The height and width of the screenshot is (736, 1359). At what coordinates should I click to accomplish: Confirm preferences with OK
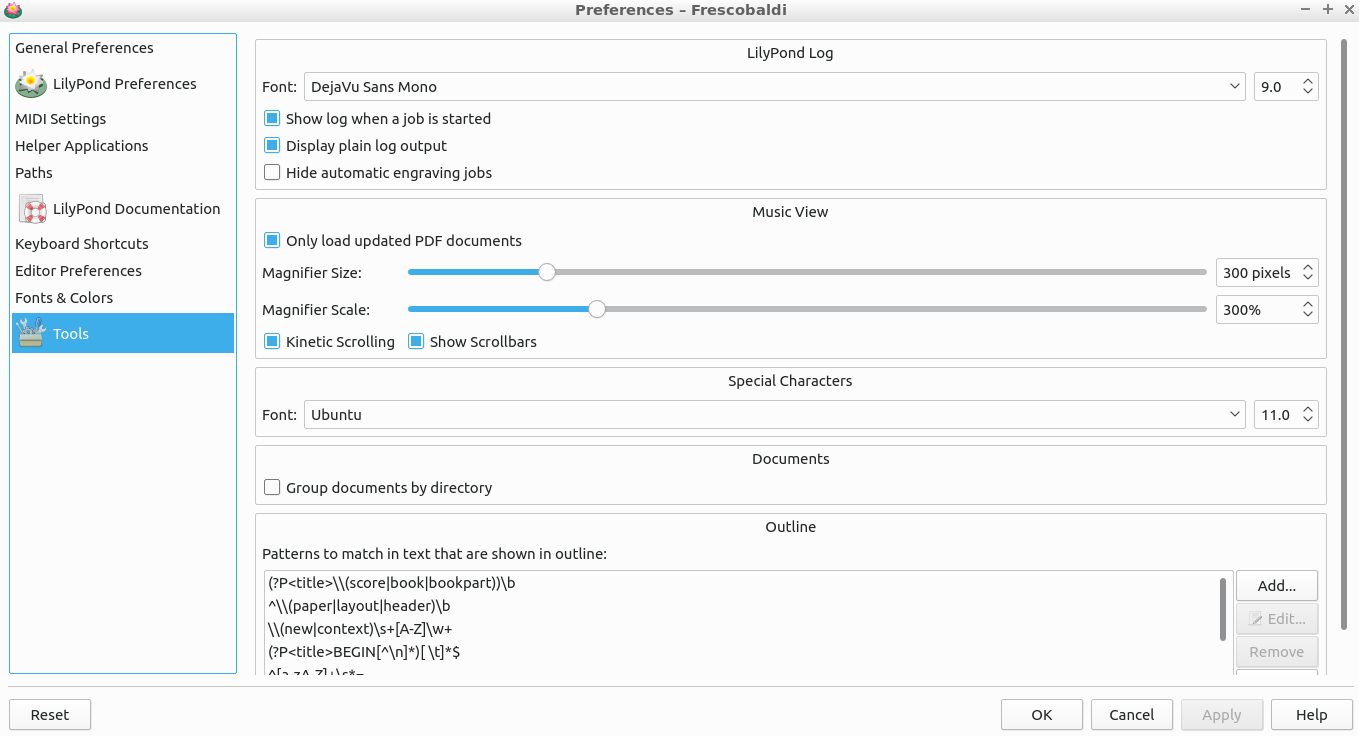click(x=1042, y=715)
